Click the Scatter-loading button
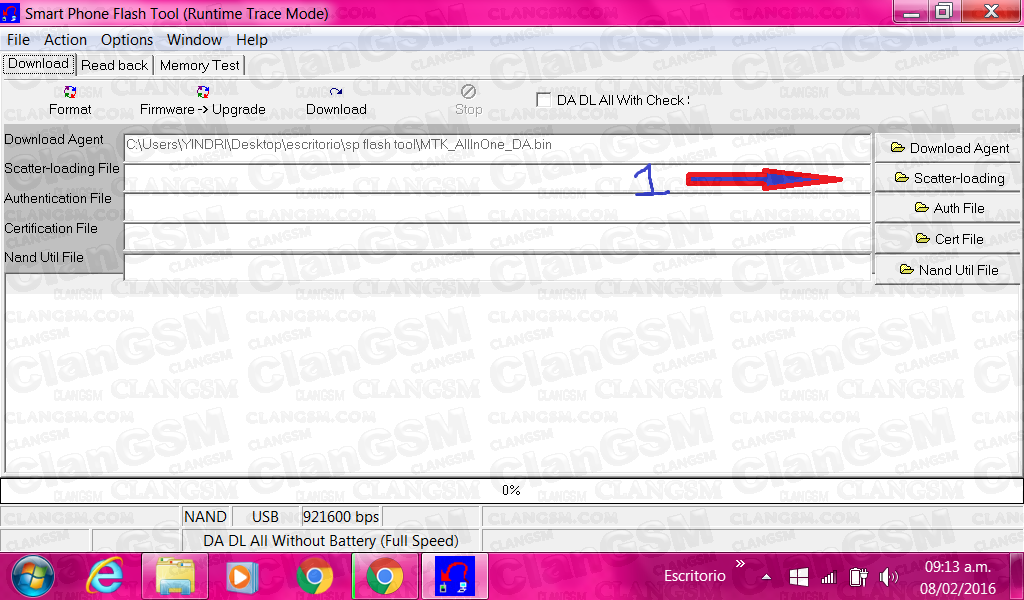Viewport: 1024px width, 600px height. coord(949,178)
